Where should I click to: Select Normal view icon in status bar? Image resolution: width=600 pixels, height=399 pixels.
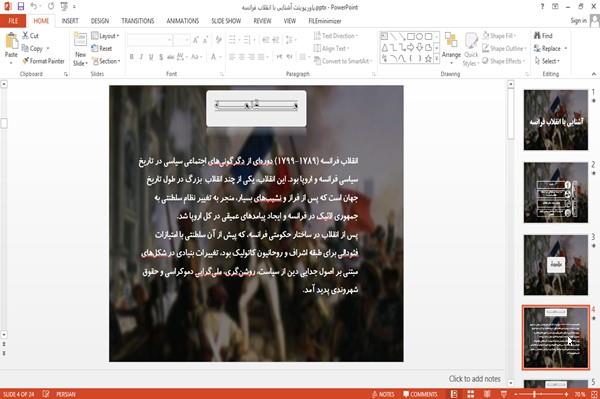pyautogui.click(x=454, y=394)
